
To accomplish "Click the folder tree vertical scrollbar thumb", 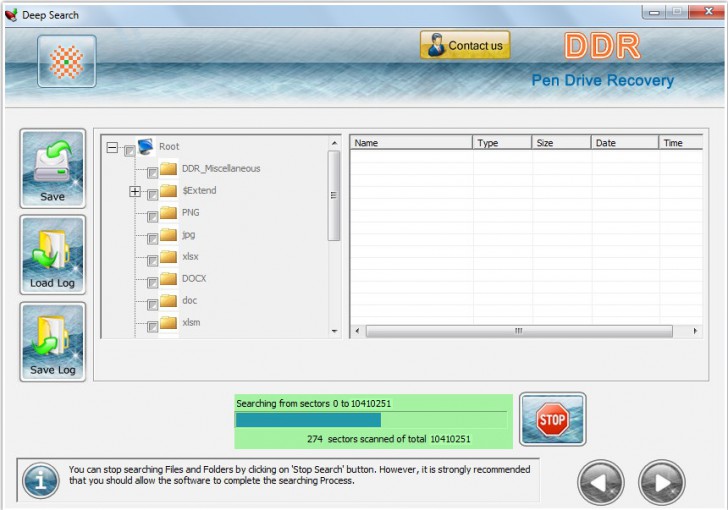I will (x=334, y=196).
